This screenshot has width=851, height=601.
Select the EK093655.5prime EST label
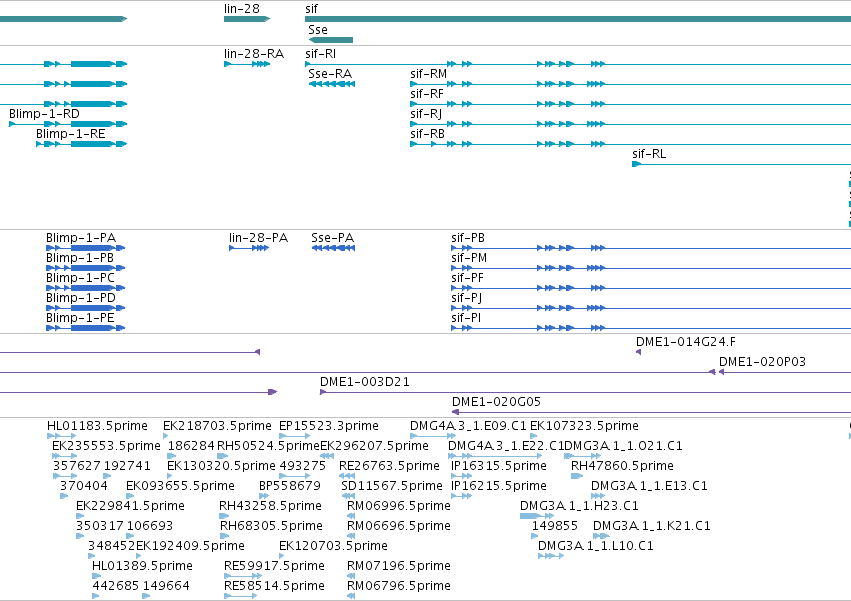pyautogui.click(x=180, y=485)
